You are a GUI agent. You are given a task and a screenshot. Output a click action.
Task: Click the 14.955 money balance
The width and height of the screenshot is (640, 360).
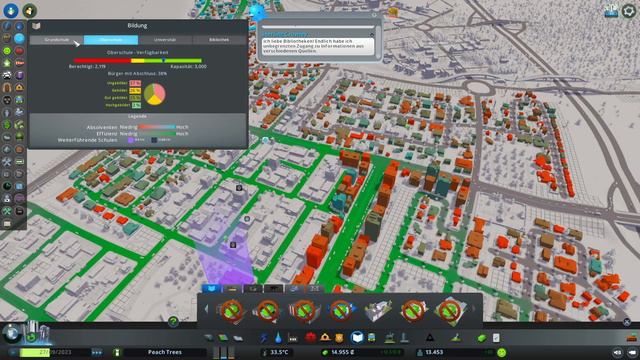pos(343,352)
